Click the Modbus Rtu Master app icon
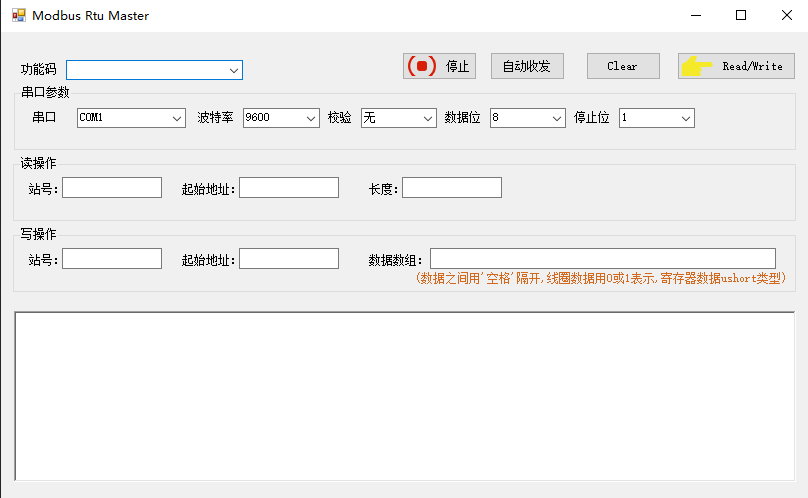This screenshot has height=498, width=808. [19, 15]
